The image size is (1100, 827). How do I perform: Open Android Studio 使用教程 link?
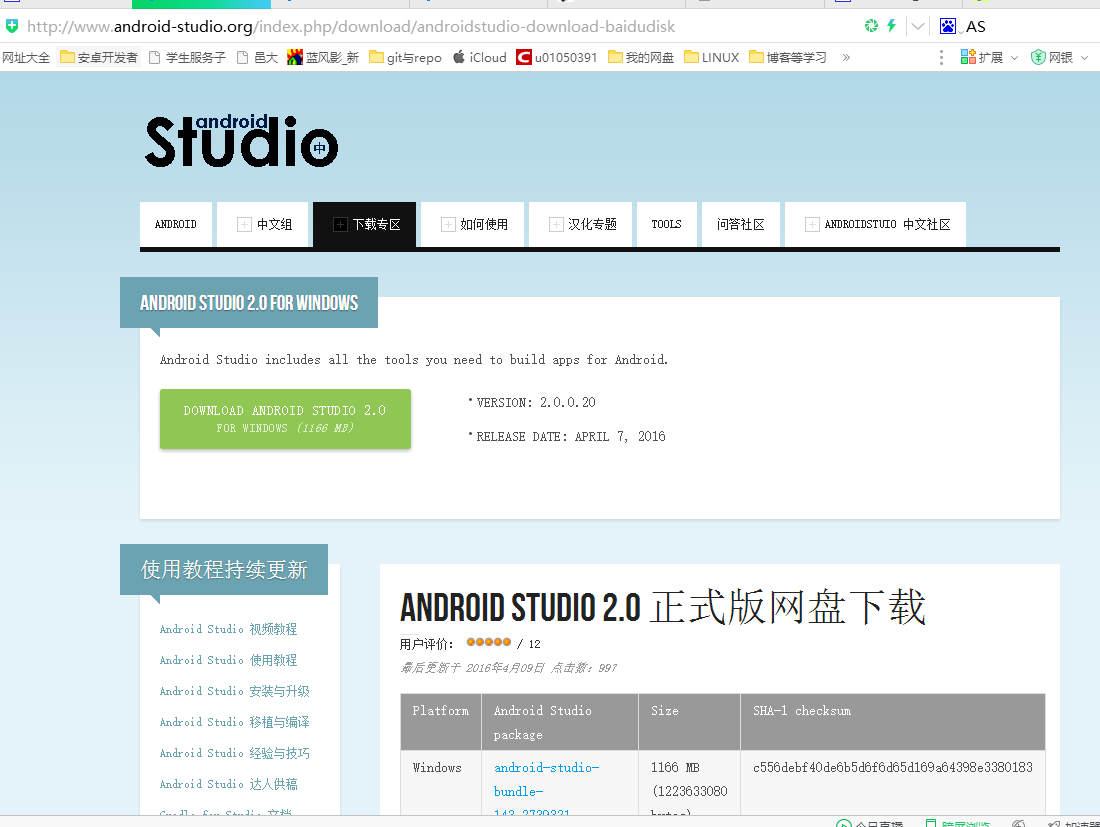point(228,660)
